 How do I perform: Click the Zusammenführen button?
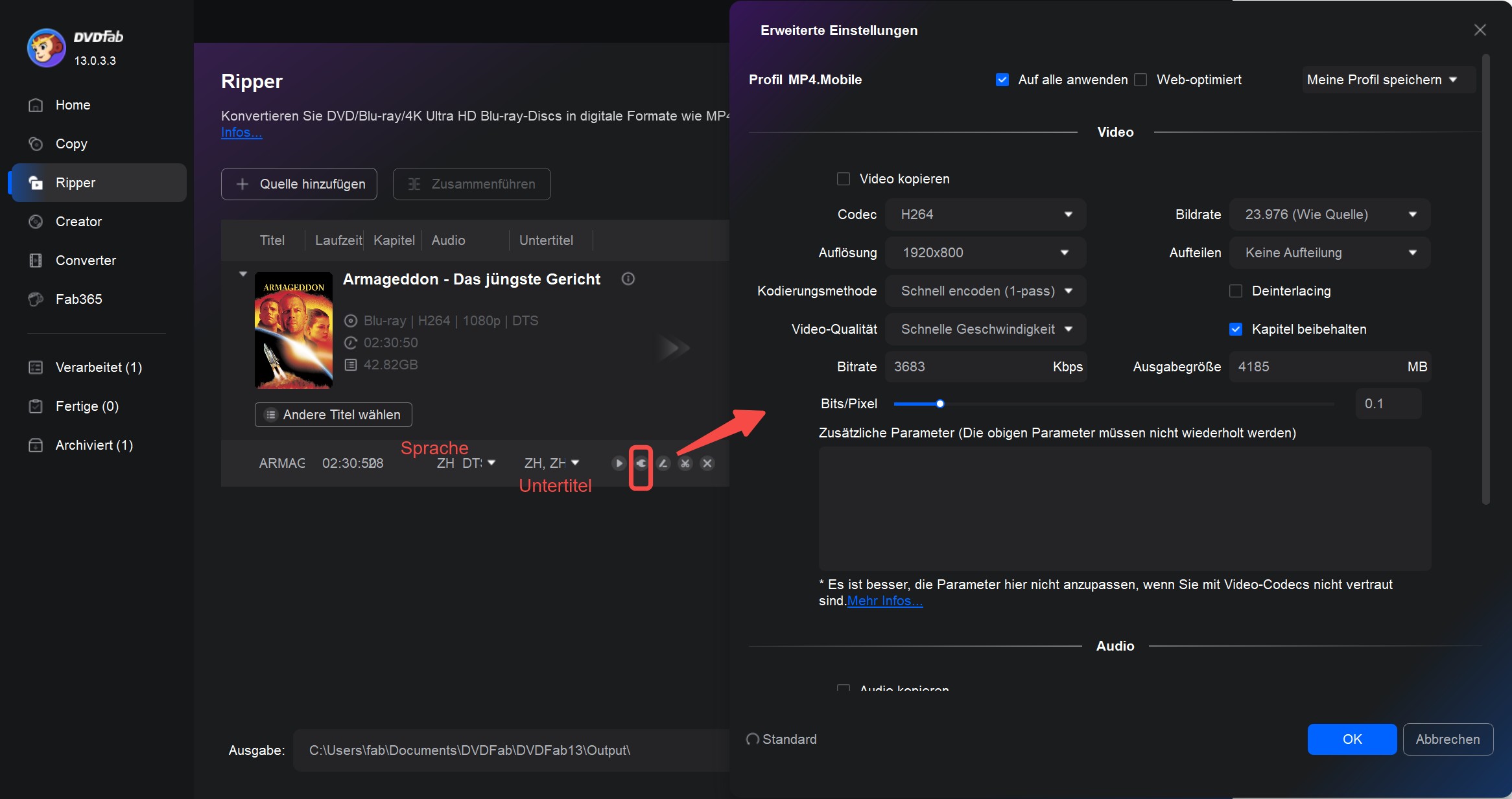coord(471,184)
